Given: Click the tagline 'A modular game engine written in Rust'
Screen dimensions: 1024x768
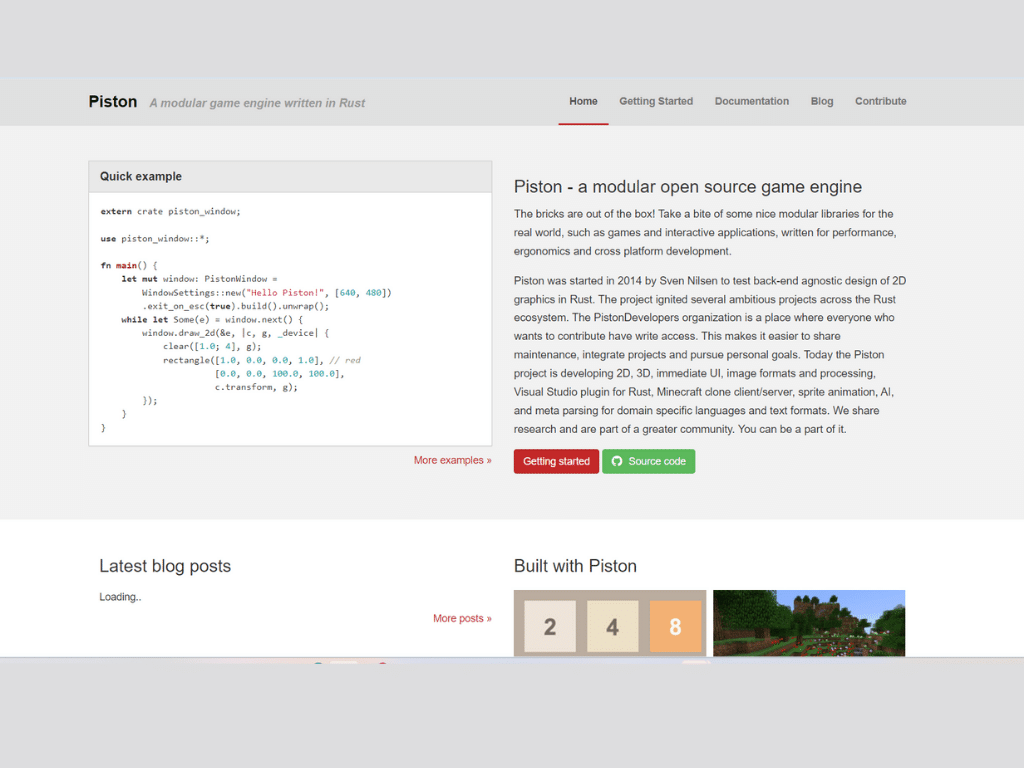Looking at the screenshot, I should click(x=257, y=103).
